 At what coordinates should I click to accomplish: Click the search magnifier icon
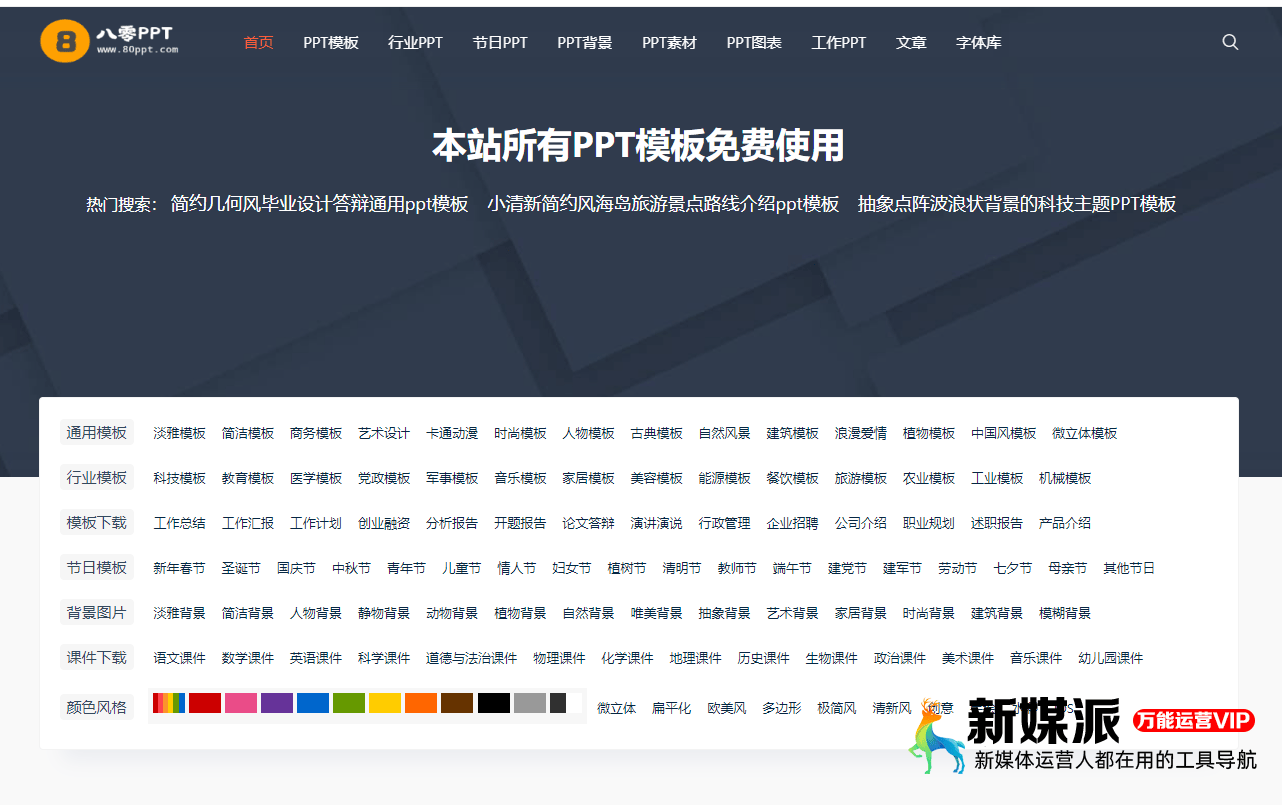tap(1229, 42)
